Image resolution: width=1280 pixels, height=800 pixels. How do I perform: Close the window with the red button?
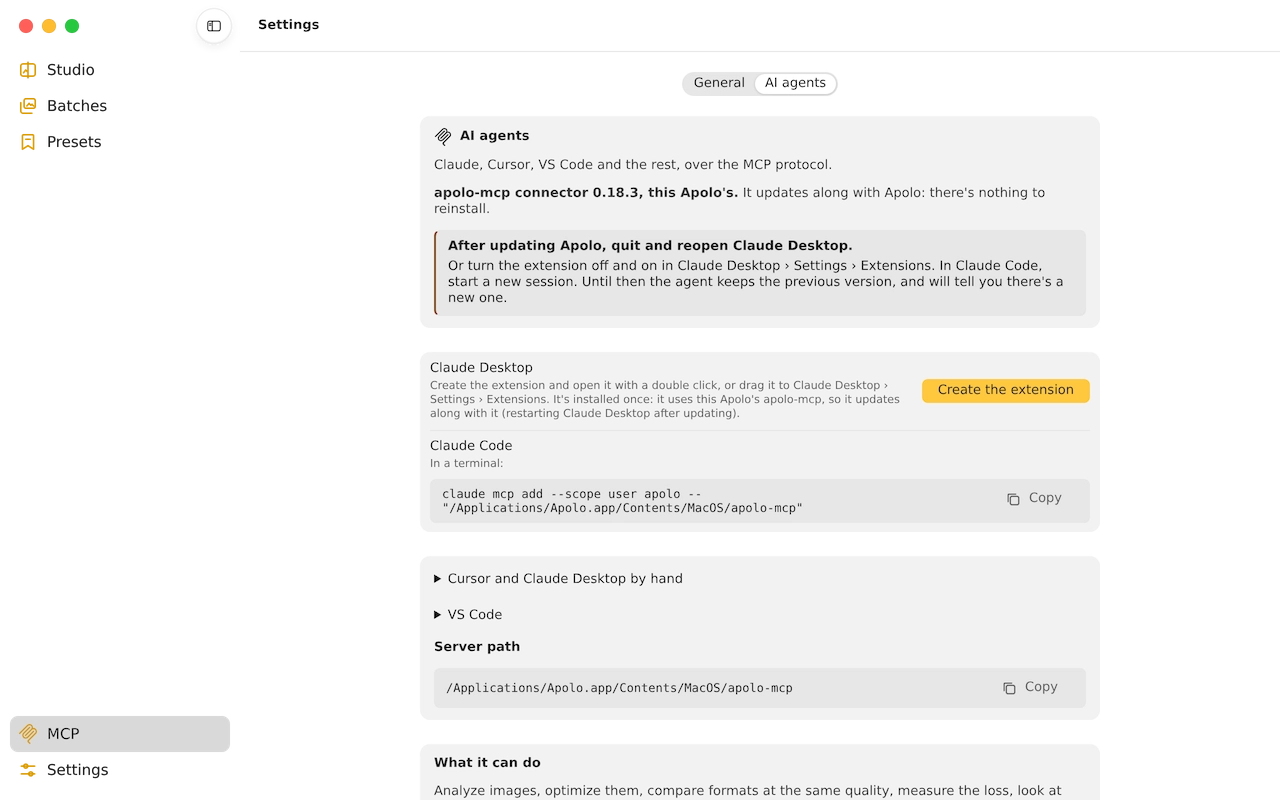pyautogui.click(x=26, y=26)
